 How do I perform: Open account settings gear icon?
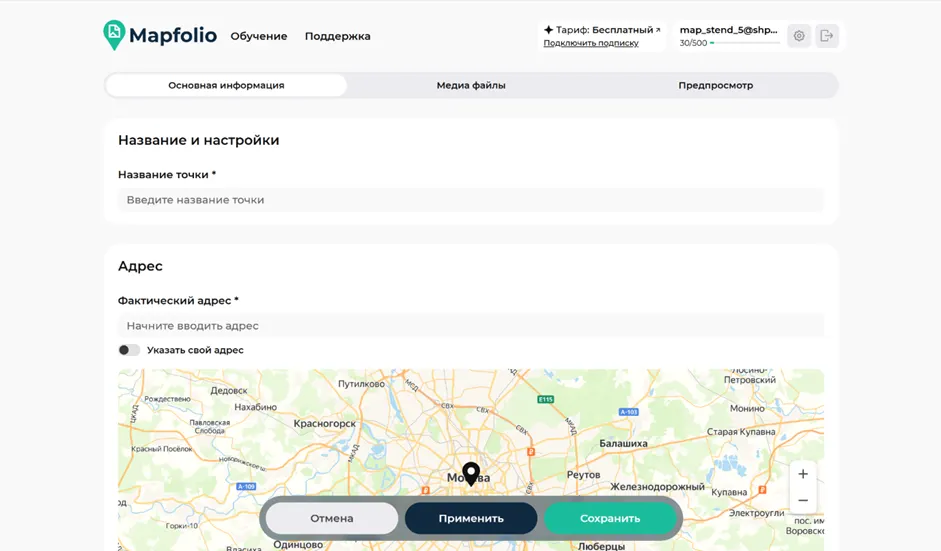799,36
